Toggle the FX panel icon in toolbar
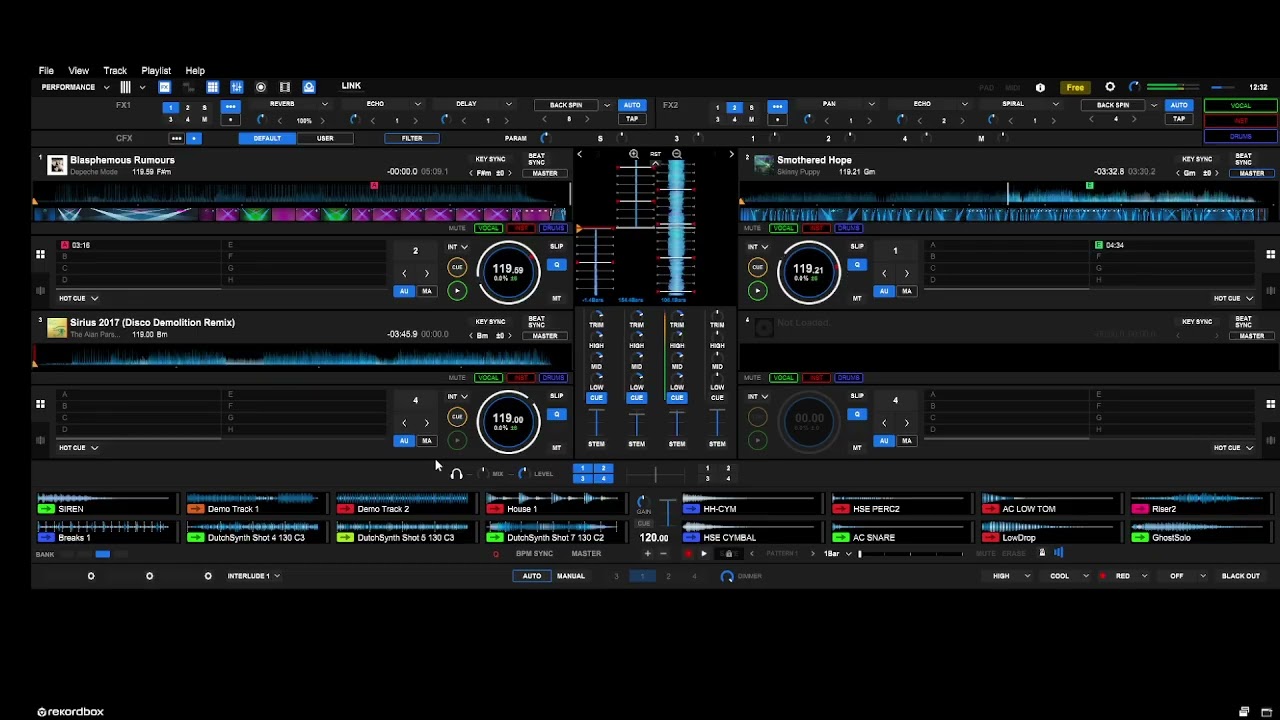The height and width of the screenshot is (720, 1280). coord(165,87)
